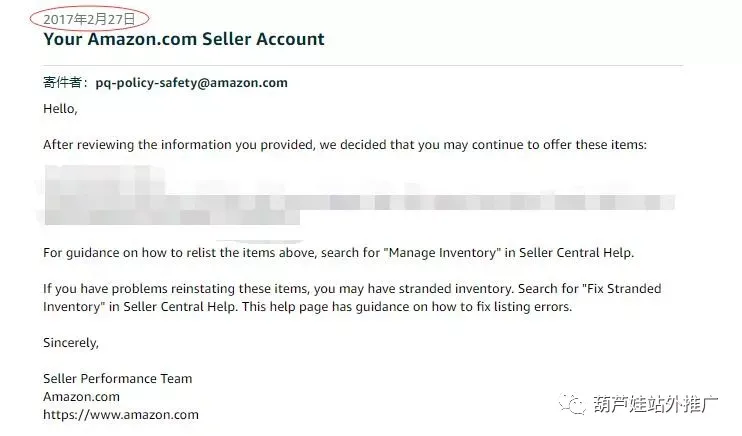
Task: Click the circled date 2017年2月27日
Action: (89, 19)
